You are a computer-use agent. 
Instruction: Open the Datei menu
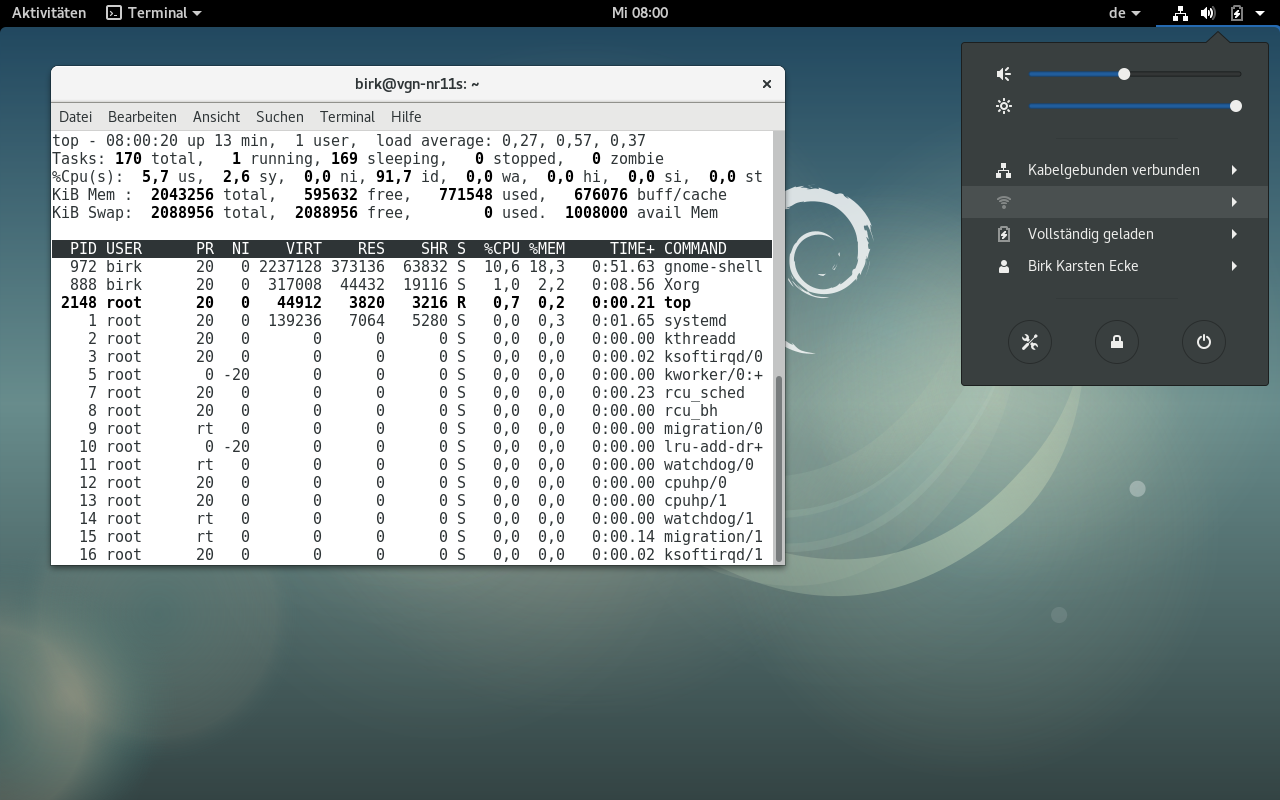[75, 116]
